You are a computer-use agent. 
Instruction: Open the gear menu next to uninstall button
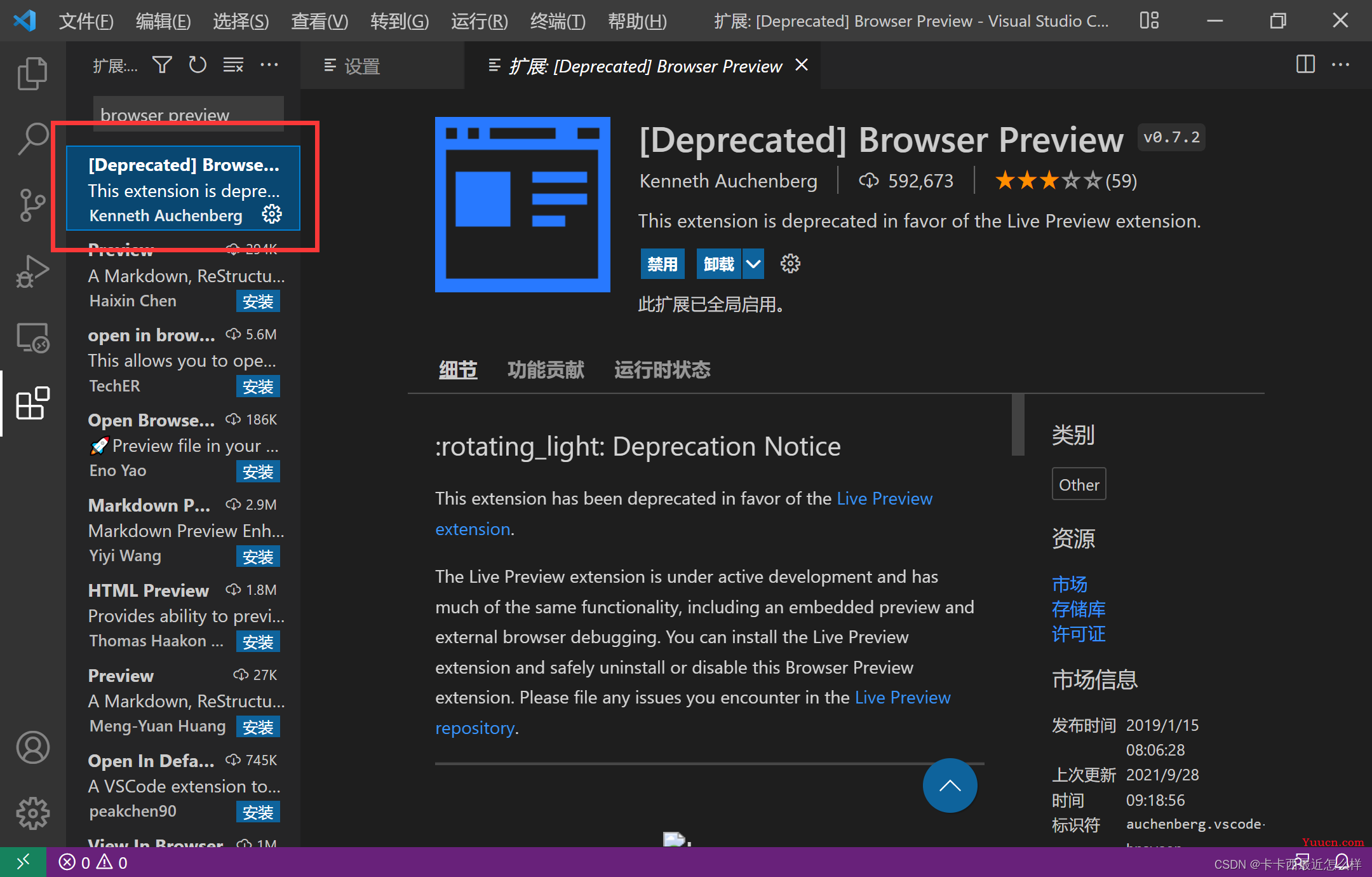[790, 264]
